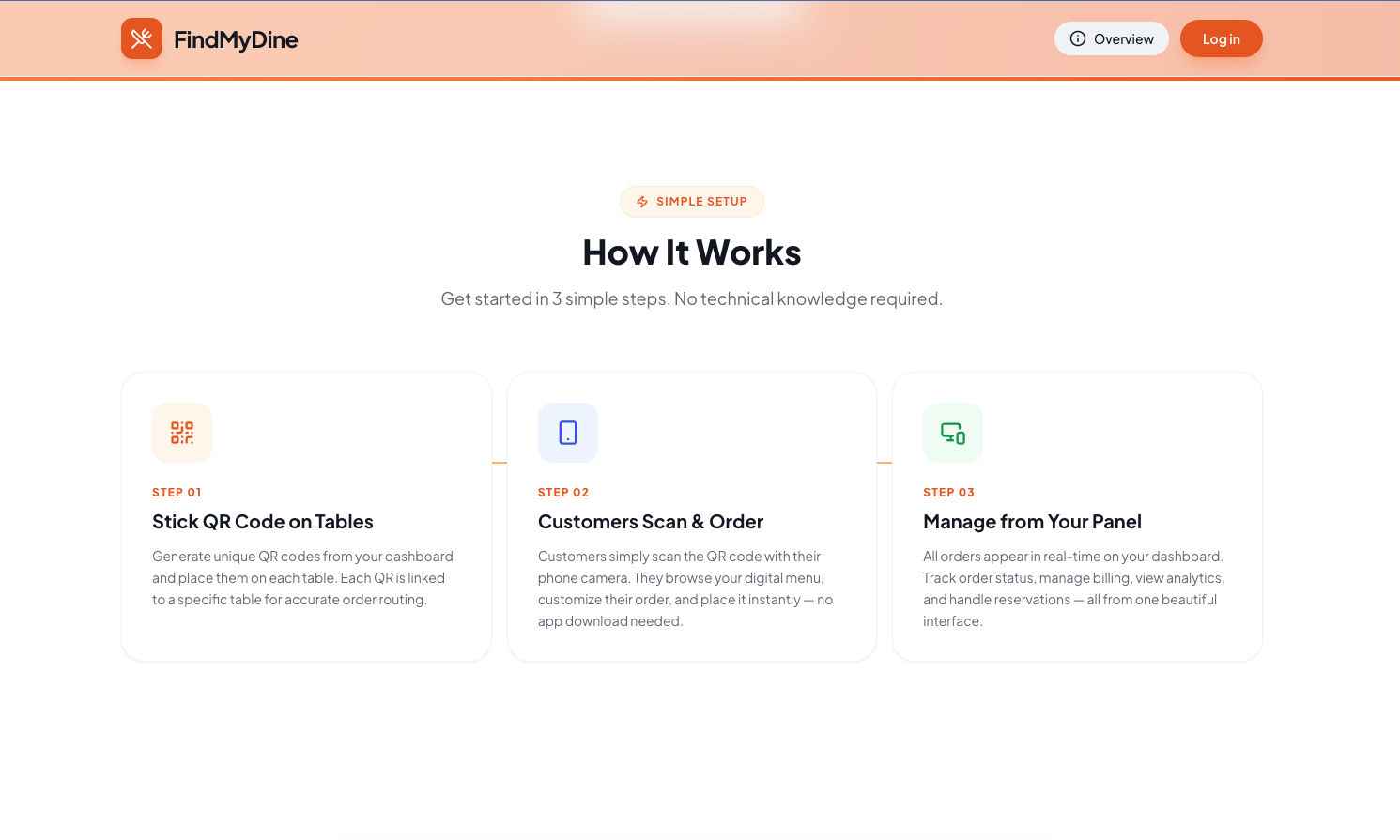Click the dashboard screens icon on the Manage card
The width and height of the screenshot is (1400, 840).
coord(953,433)
